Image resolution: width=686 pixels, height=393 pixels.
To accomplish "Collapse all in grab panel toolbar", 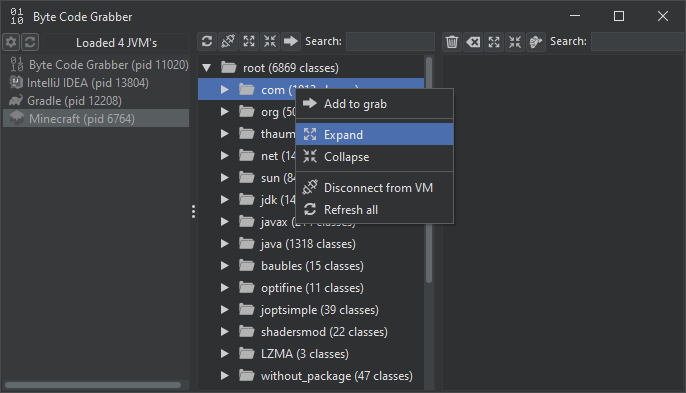I will (515, 42).
